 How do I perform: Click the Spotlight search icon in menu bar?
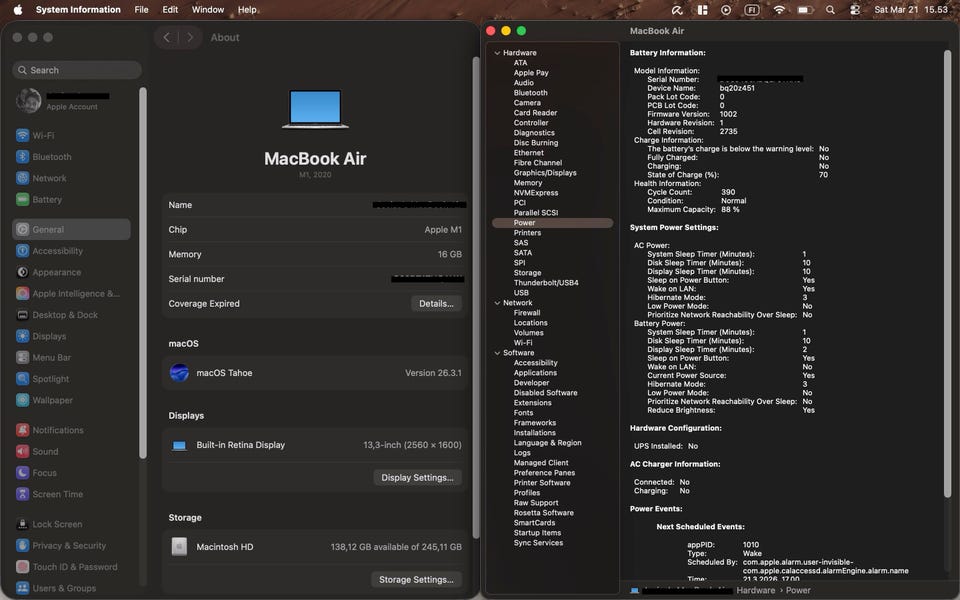coord(830,10)
